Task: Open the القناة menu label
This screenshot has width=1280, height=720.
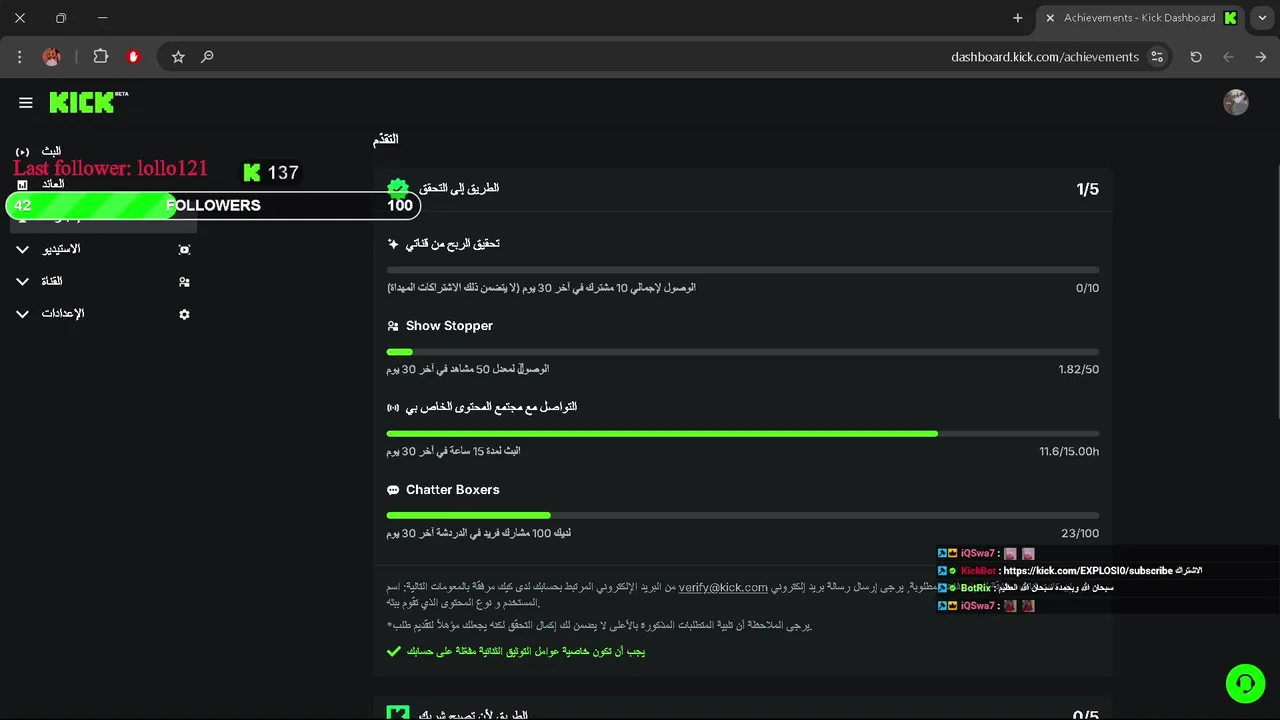Action: click(x=51, y=281)
